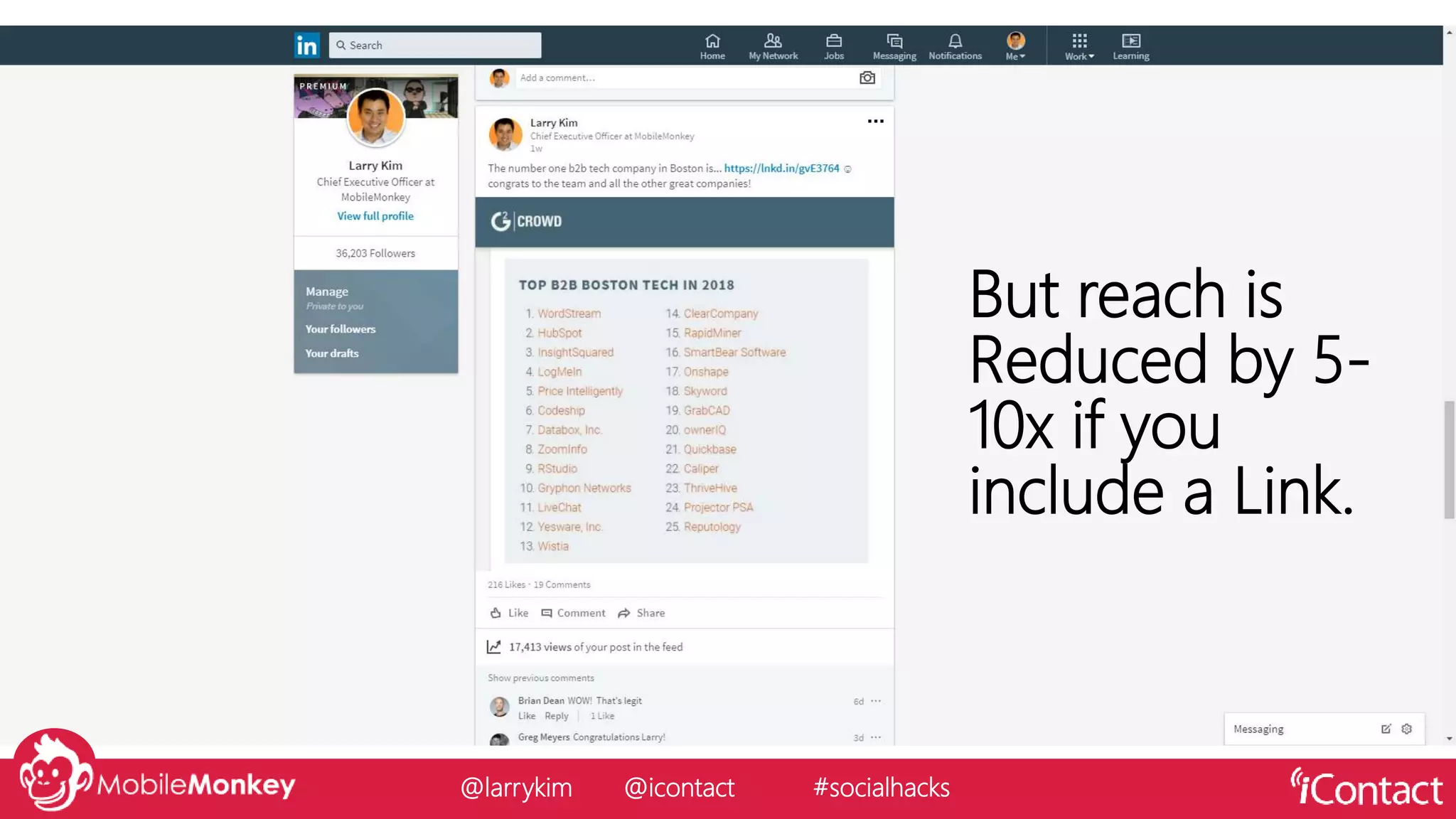
Task: Open the Jobs briefcase icon
Action: pyautogui.click(x=834, y=47)
